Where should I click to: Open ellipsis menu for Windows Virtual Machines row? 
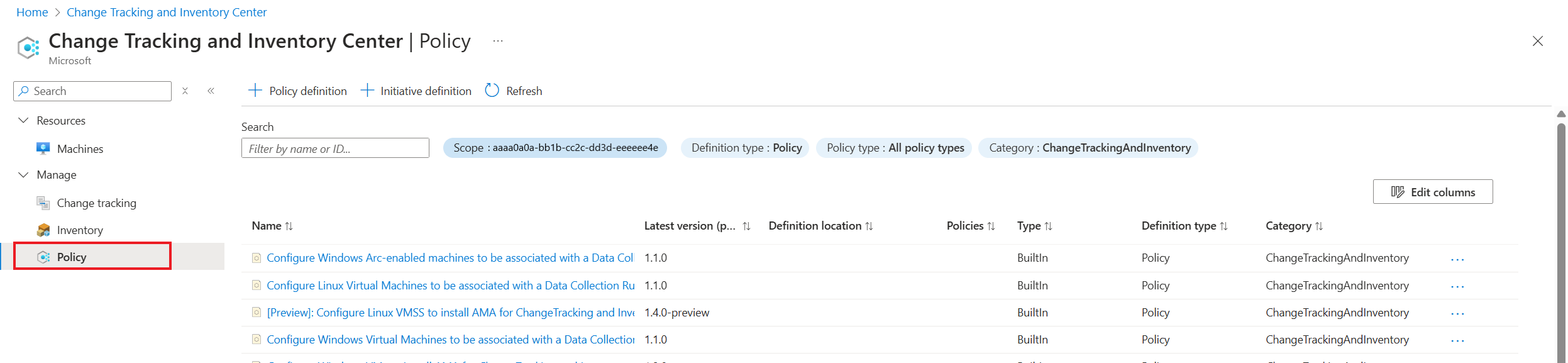point(1457,340)
